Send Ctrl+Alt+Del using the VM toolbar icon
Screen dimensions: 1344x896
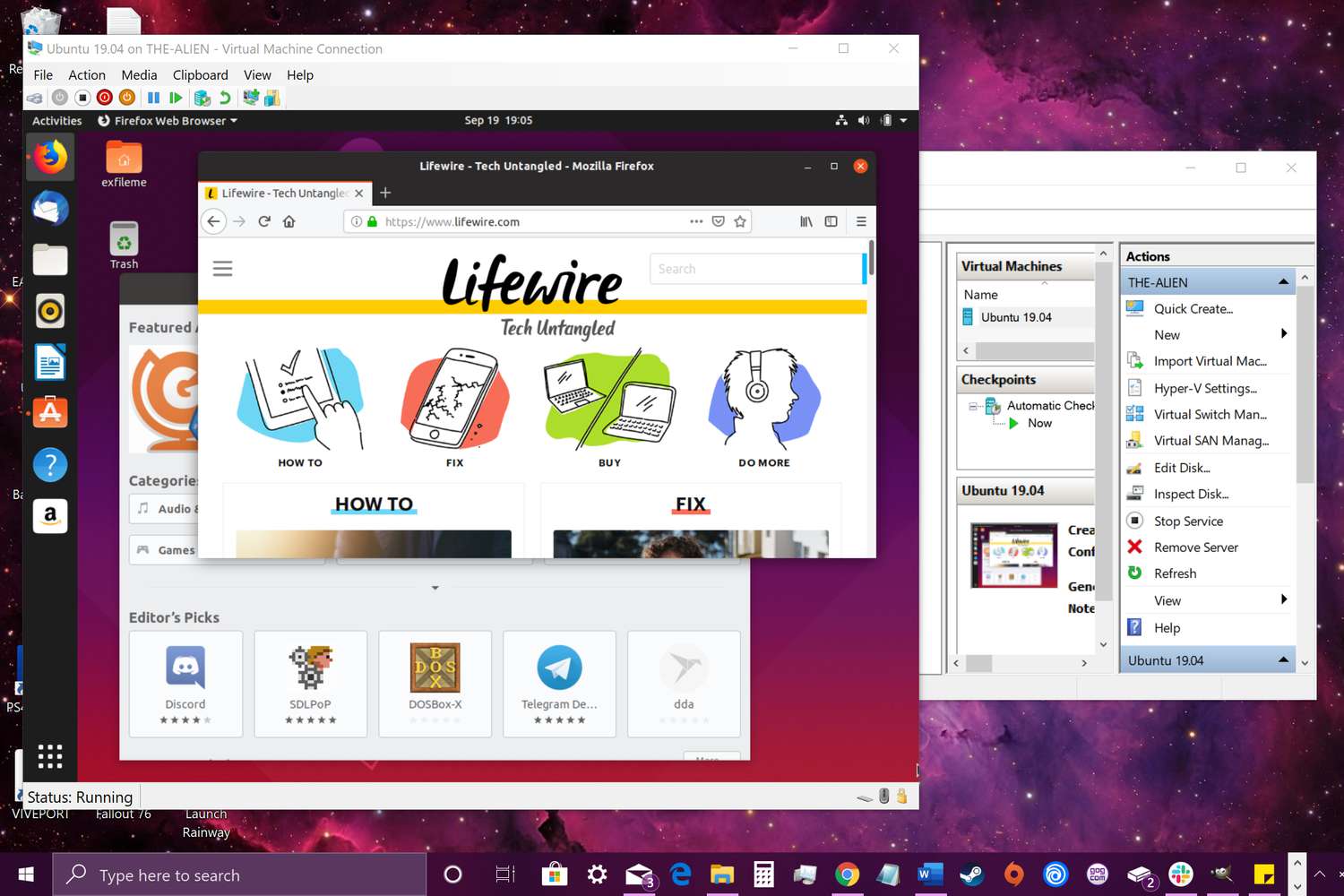(x=34, y=98)
